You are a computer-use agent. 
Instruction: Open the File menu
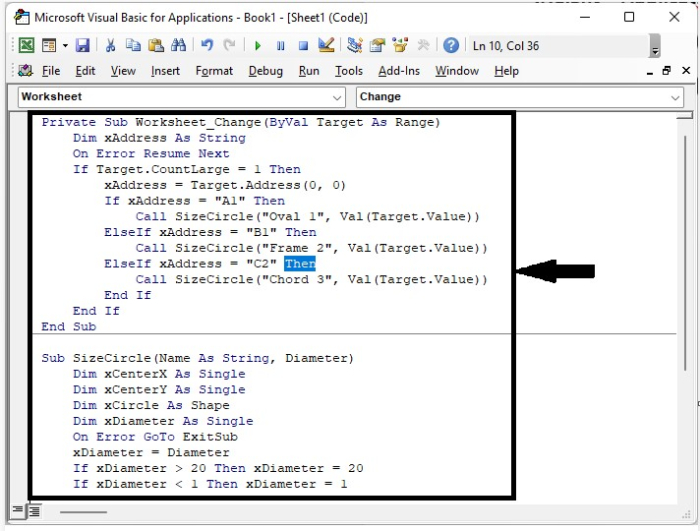point(51,71)
